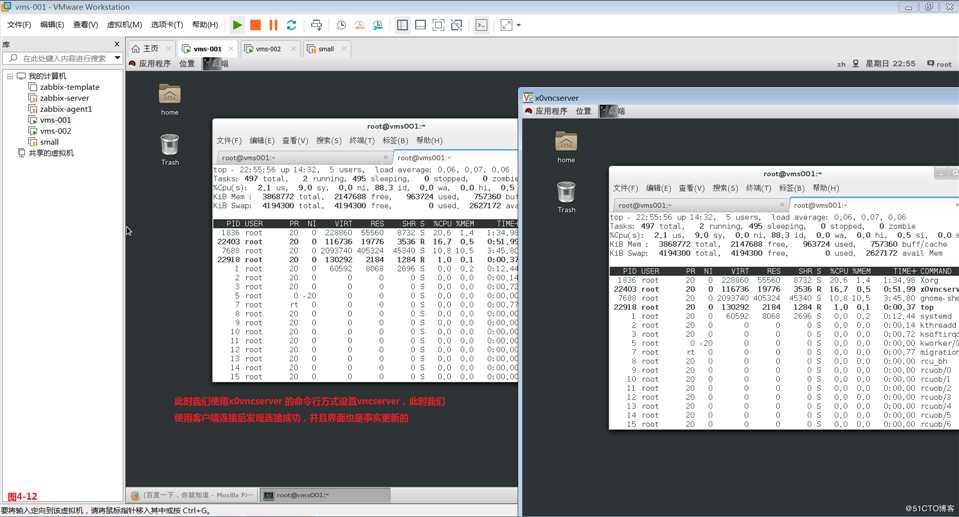
Task: Toggle the thumbnail bar view icon
Action: pyautogui.click(x=420, y=25)
